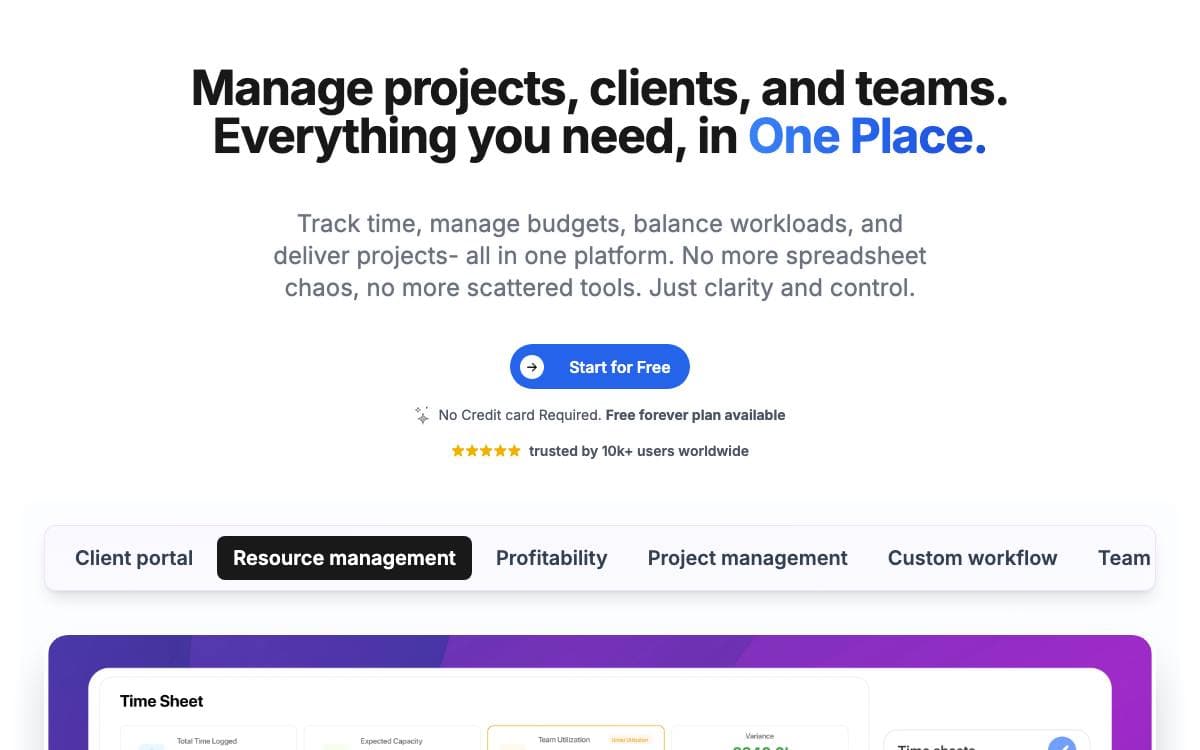This screenshot has width=1200, height=750.
Task: Click the orange Team Utilization badge
Action: pos(630,740)
